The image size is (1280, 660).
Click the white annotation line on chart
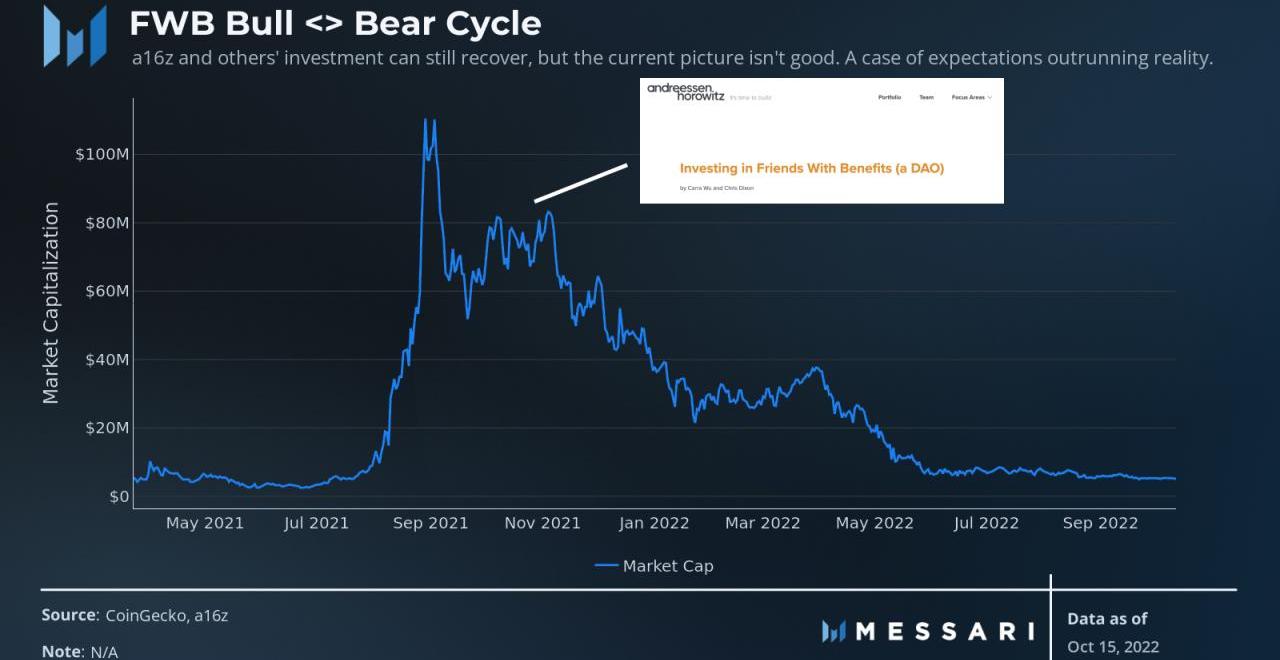(581, 183)
